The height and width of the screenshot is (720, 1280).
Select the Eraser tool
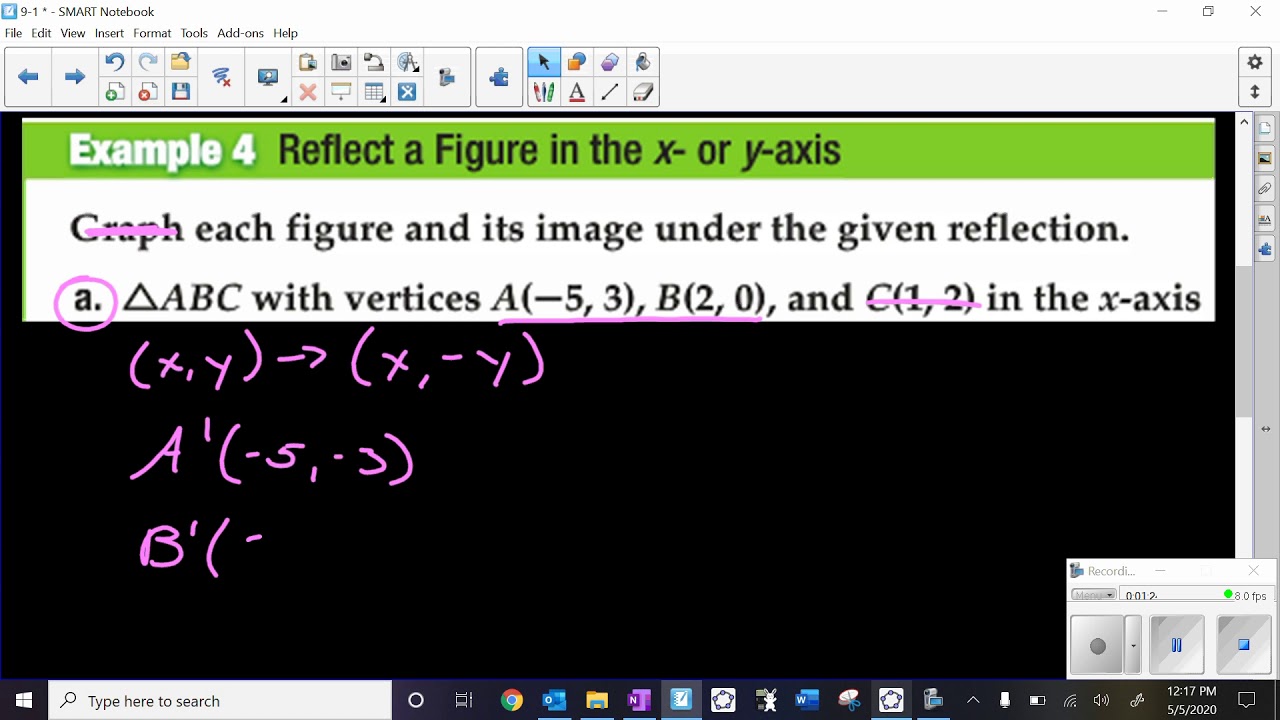(x=643, y=92)
